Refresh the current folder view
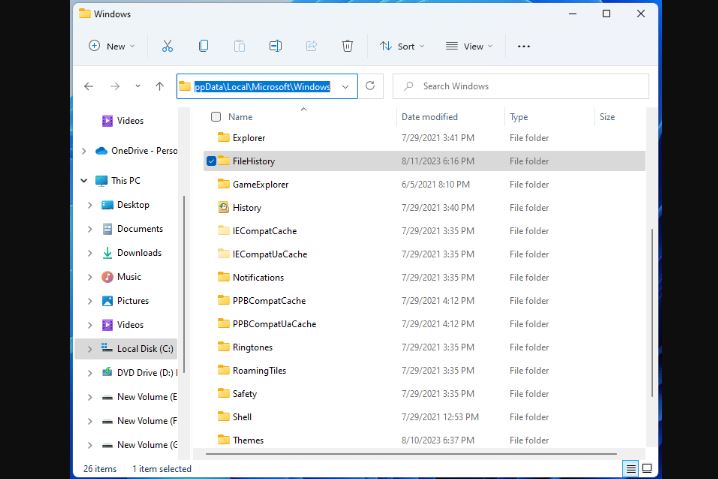Viewport: 718px width, 479px height. (370, 86)
